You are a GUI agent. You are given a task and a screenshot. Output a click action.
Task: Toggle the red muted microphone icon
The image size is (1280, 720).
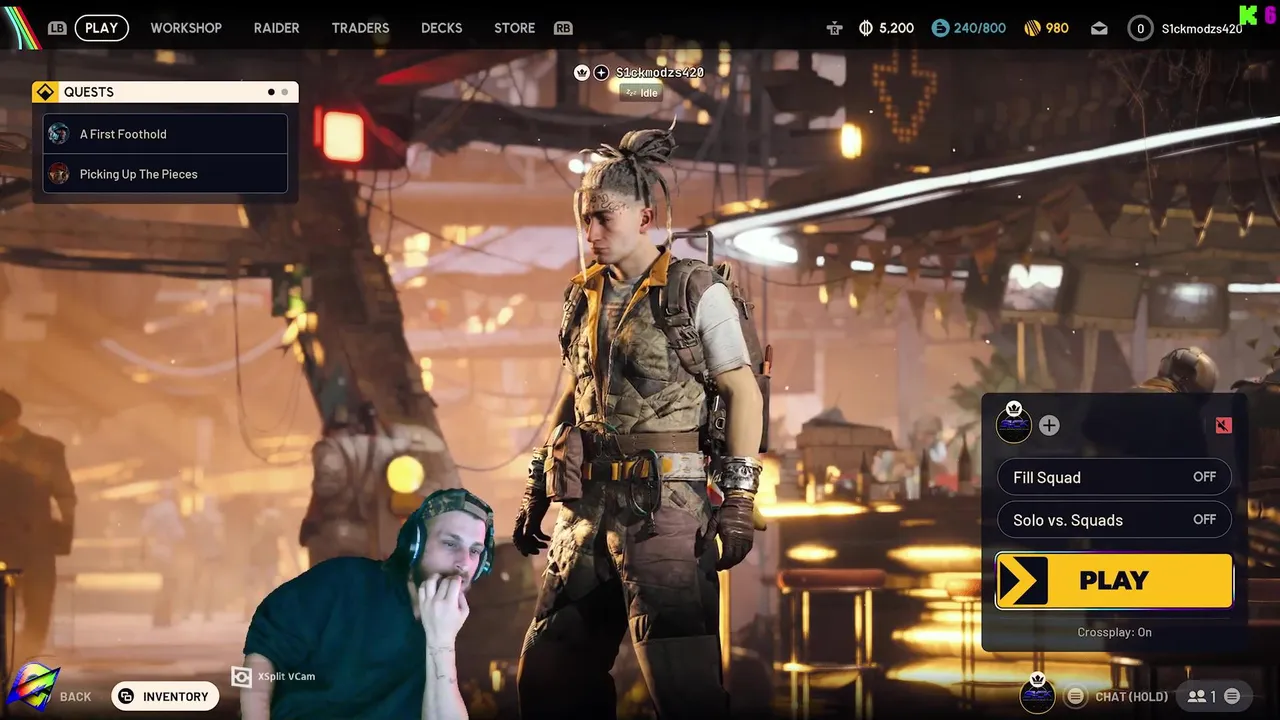[1223, 425]
